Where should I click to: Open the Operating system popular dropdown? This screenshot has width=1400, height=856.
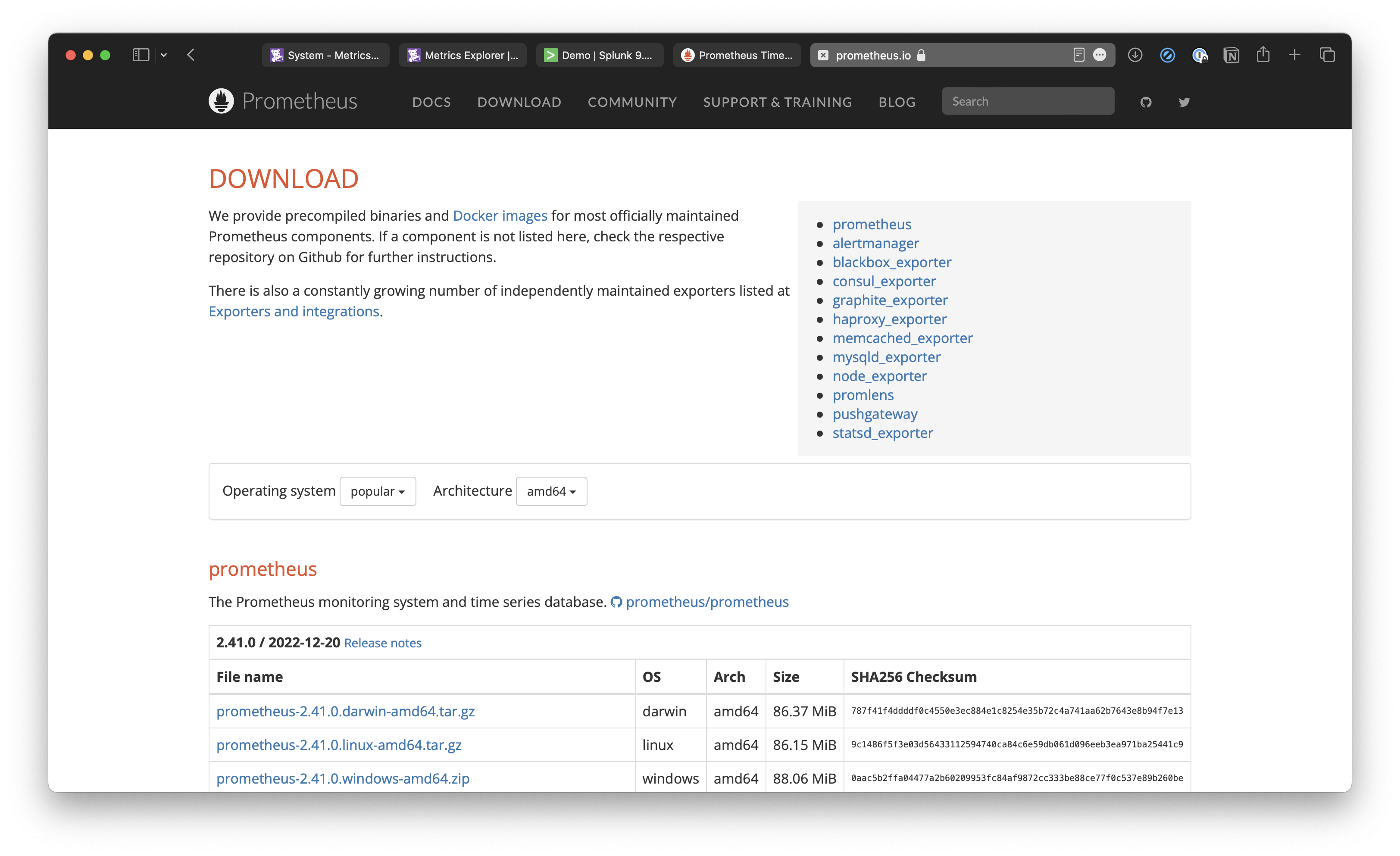tap(377, 491)
